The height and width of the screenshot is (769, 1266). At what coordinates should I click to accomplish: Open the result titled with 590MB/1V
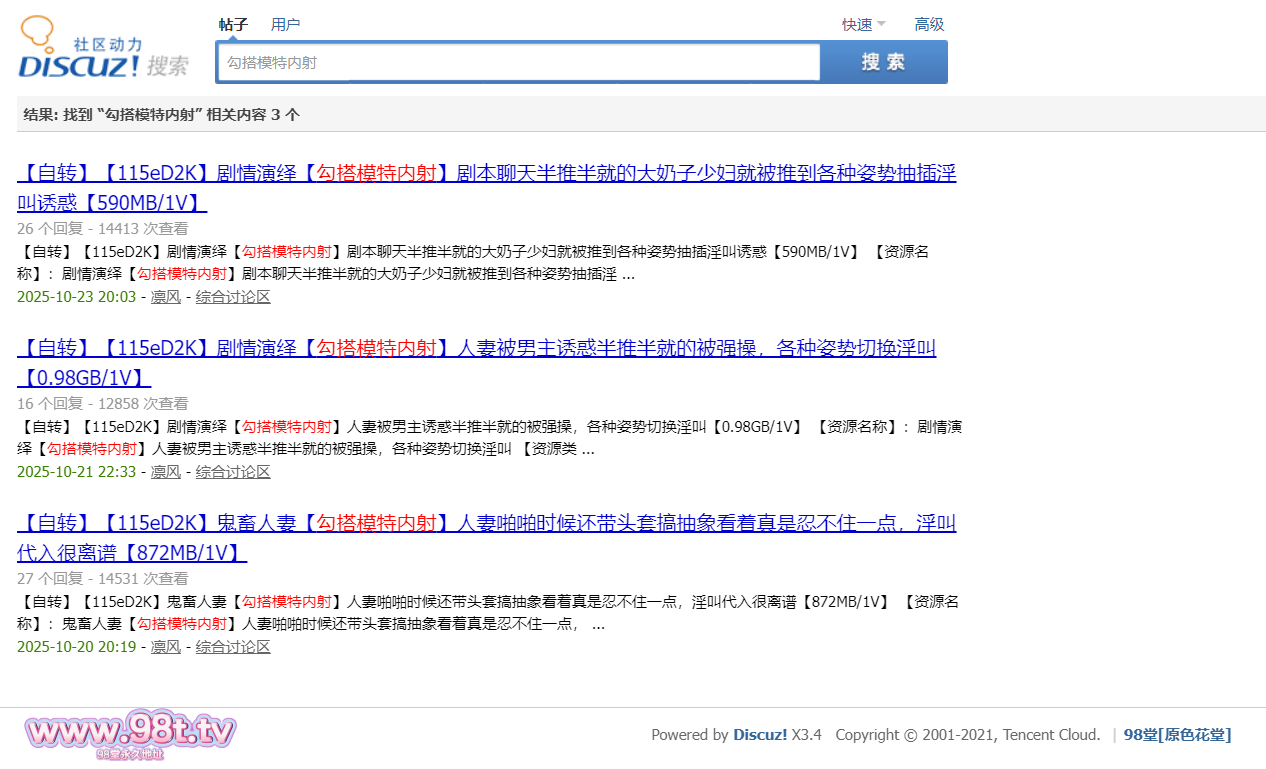(486, 174)
